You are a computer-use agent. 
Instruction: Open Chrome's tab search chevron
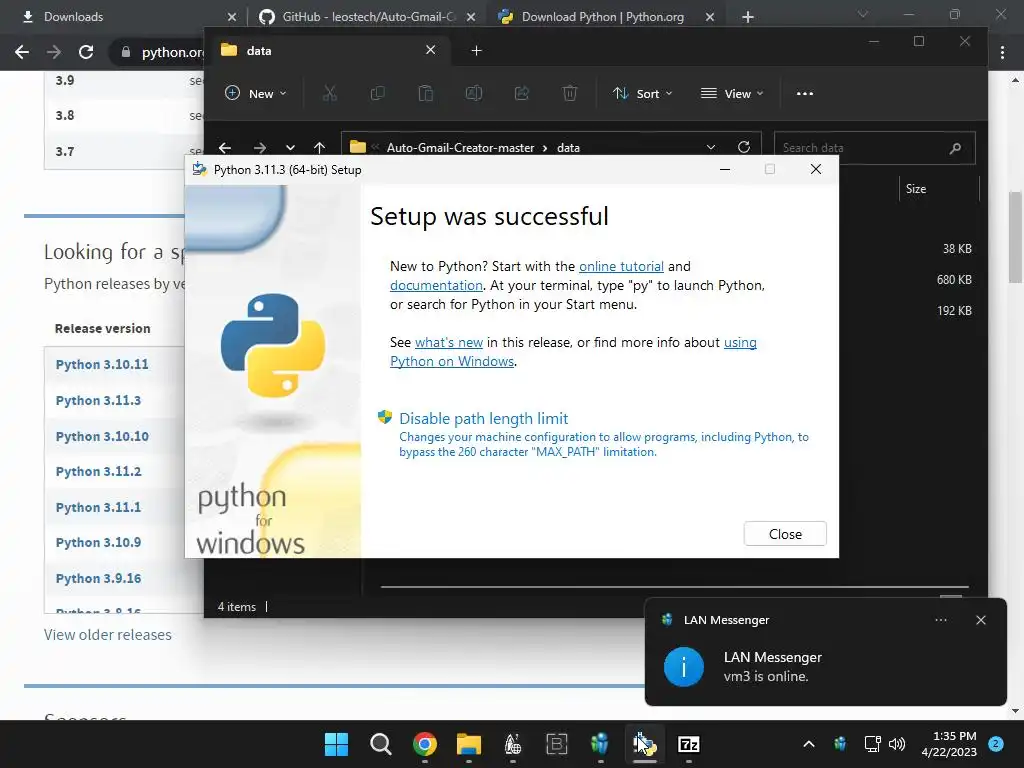(x=863, y=14)
